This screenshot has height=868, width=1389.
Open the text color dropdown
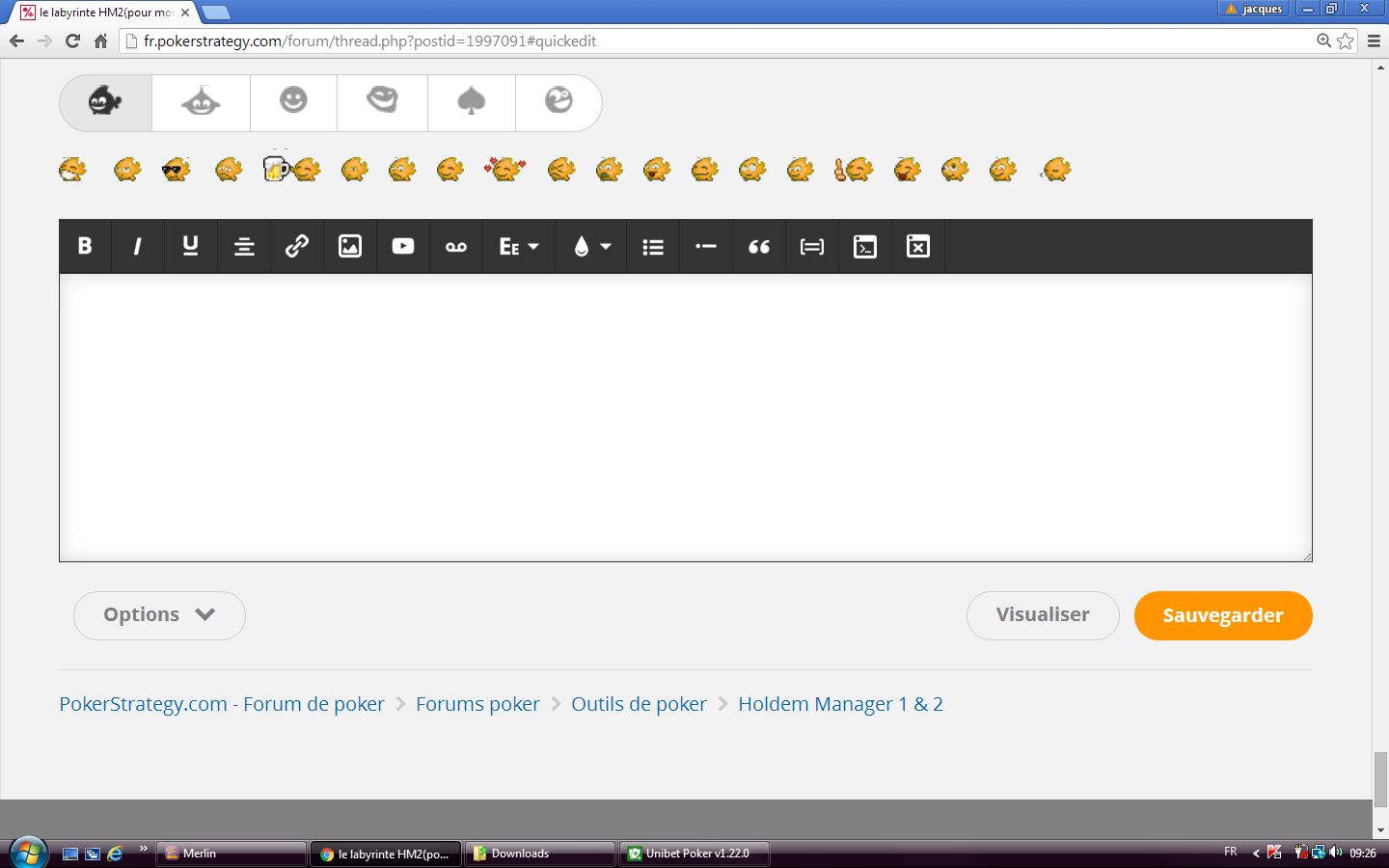point(591,246)
